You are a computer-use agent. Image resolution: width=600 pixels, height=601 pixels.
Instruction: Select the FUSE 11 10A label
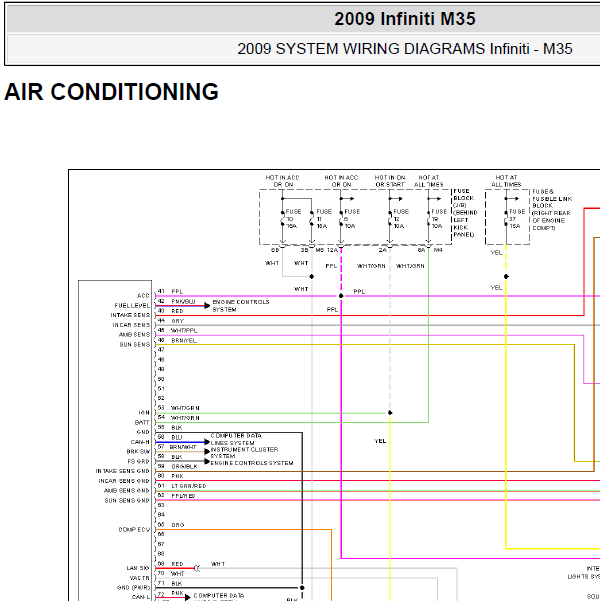pos(324,219)
